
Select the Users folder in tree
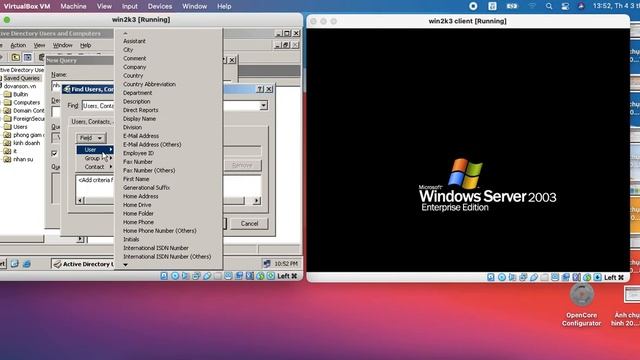pos(20,127)
